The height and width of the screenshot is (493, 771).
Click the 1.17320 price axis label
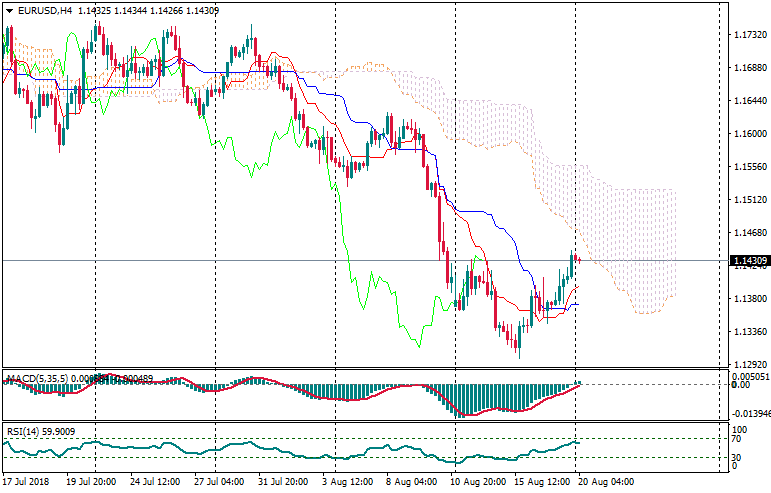point(748,35)
